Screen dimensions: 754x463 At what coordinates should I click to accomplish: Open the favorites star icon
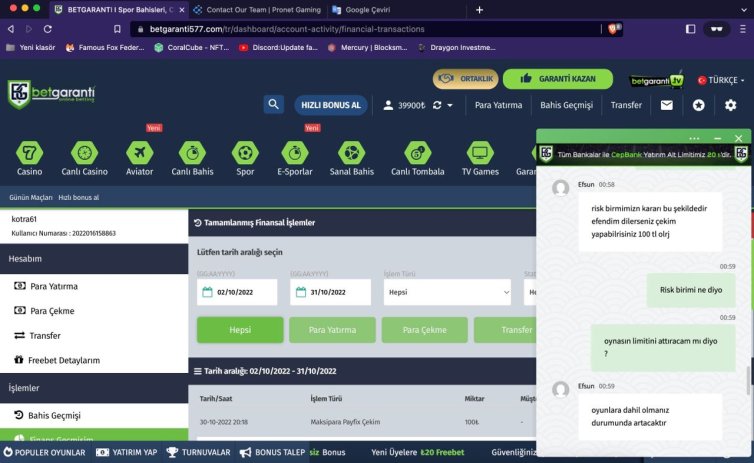coord(699,105)
